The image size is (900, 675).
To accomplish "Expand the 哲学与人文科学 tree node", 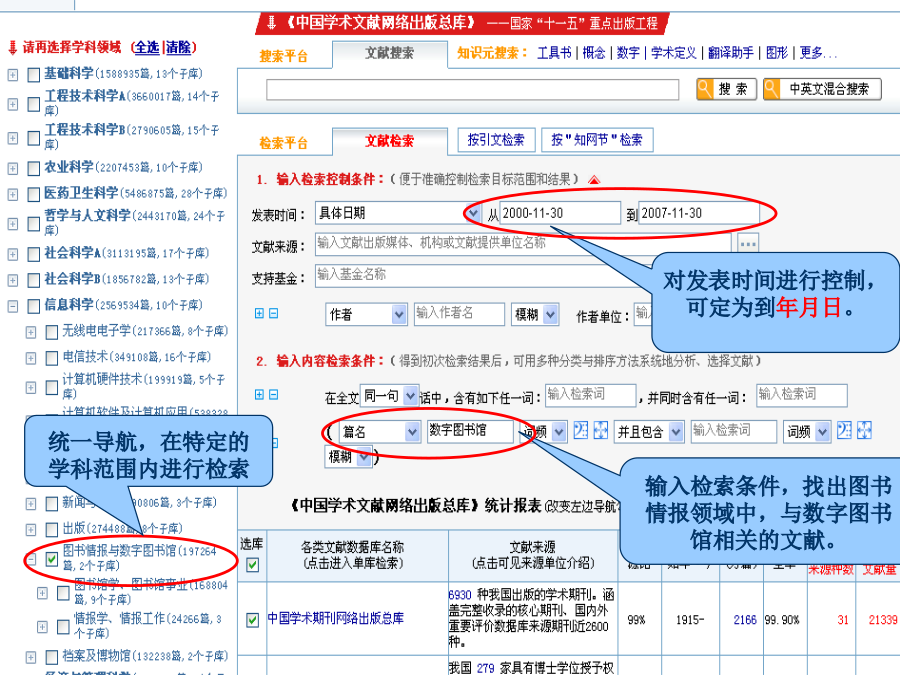I will [x=13, y=224].
